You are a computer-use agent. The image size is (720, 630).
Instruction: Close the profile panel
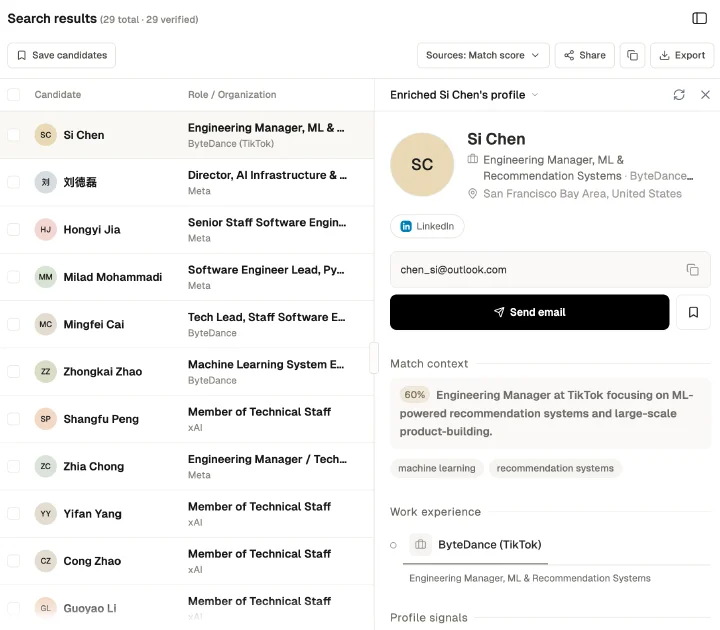click(x=705, y=95)
